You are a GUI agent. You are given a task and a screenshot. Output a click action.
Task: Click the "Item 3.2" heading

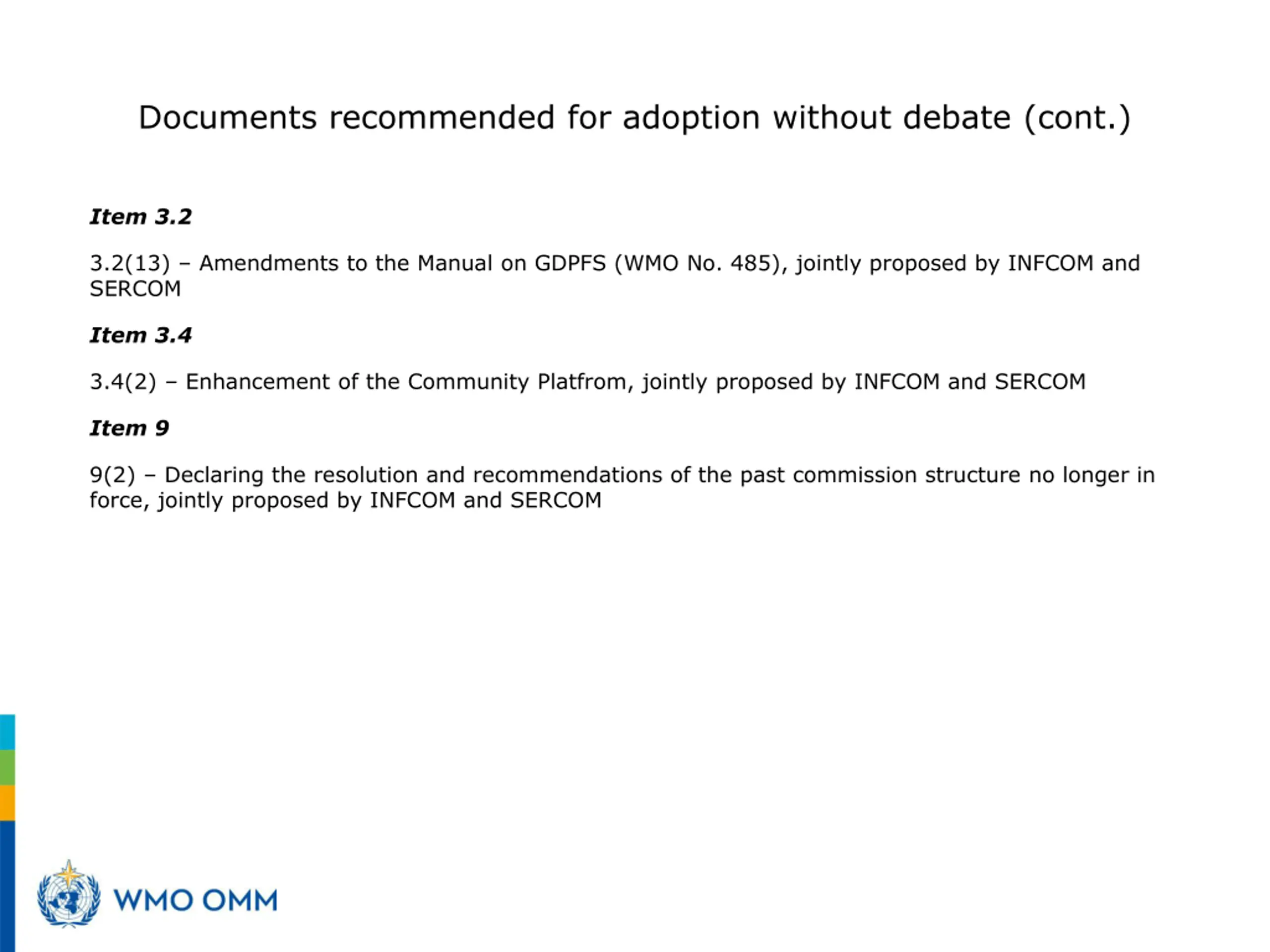click(x=141, y=217)
